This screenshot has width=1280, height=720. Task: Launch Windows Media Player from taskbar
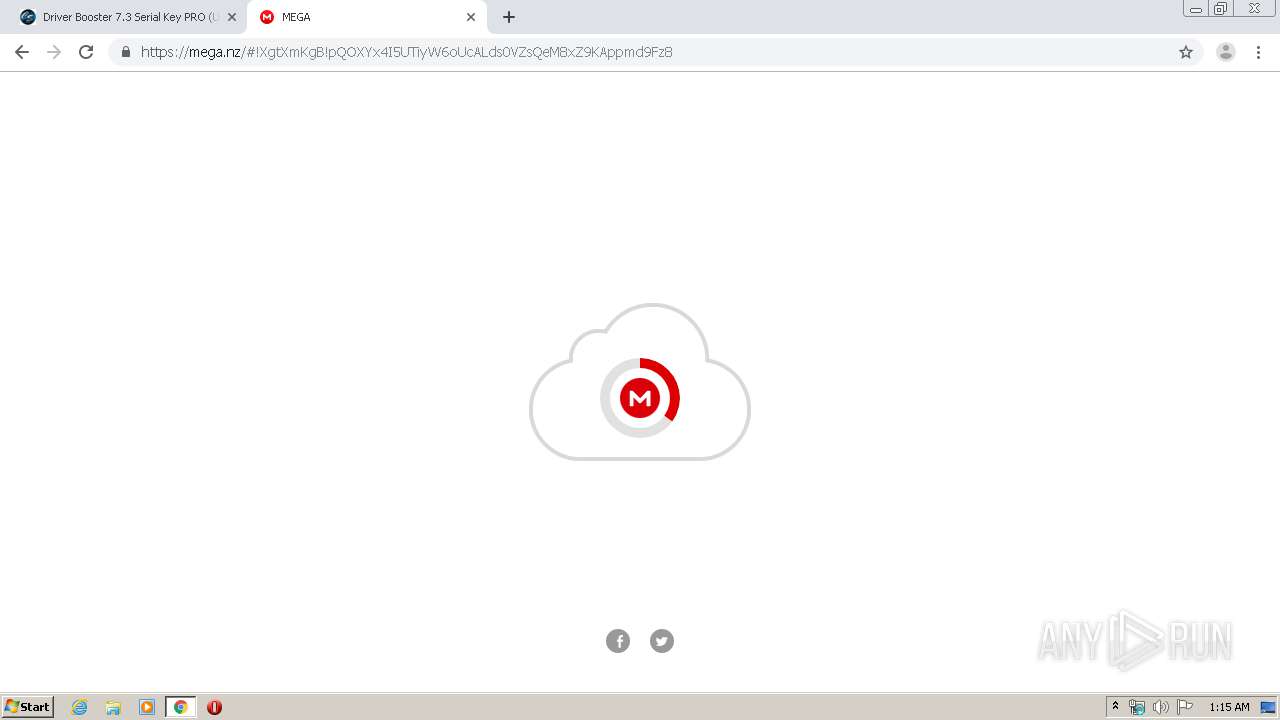coord(147,707)
